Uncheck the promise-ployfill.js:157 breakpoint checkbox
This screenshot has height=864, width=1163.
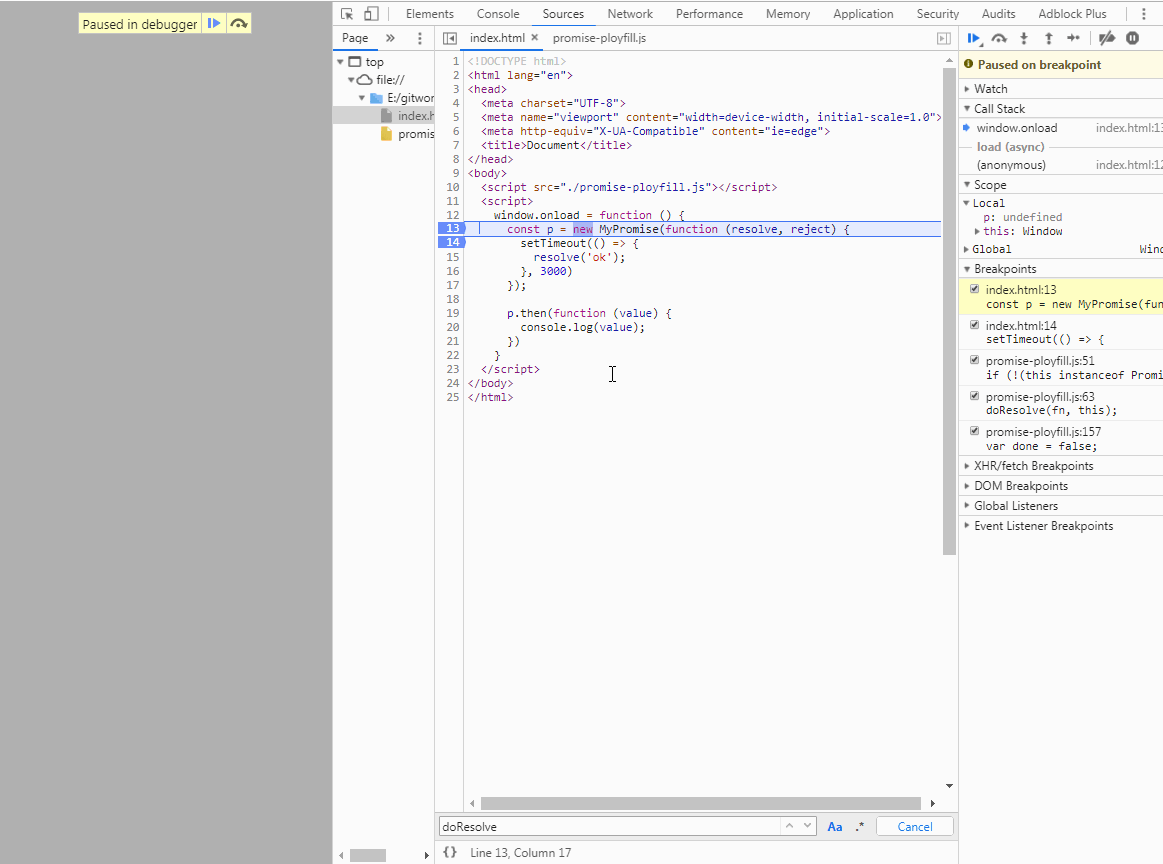975,431
